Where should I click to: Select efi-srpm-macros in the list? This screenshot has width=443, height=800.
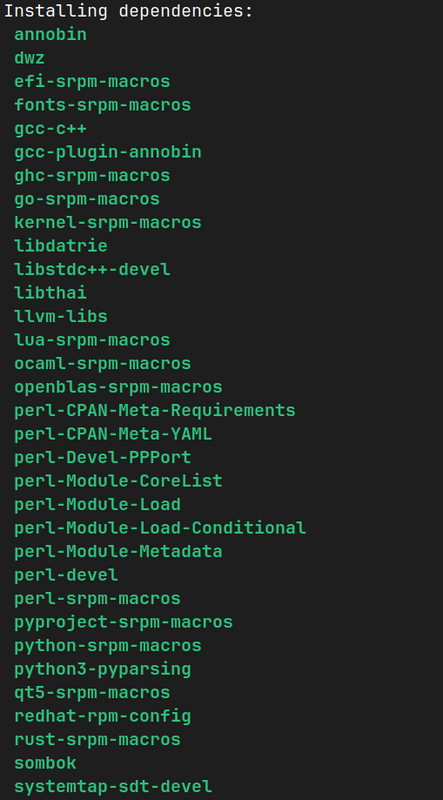pyautogui.click(x=92, y=82)
